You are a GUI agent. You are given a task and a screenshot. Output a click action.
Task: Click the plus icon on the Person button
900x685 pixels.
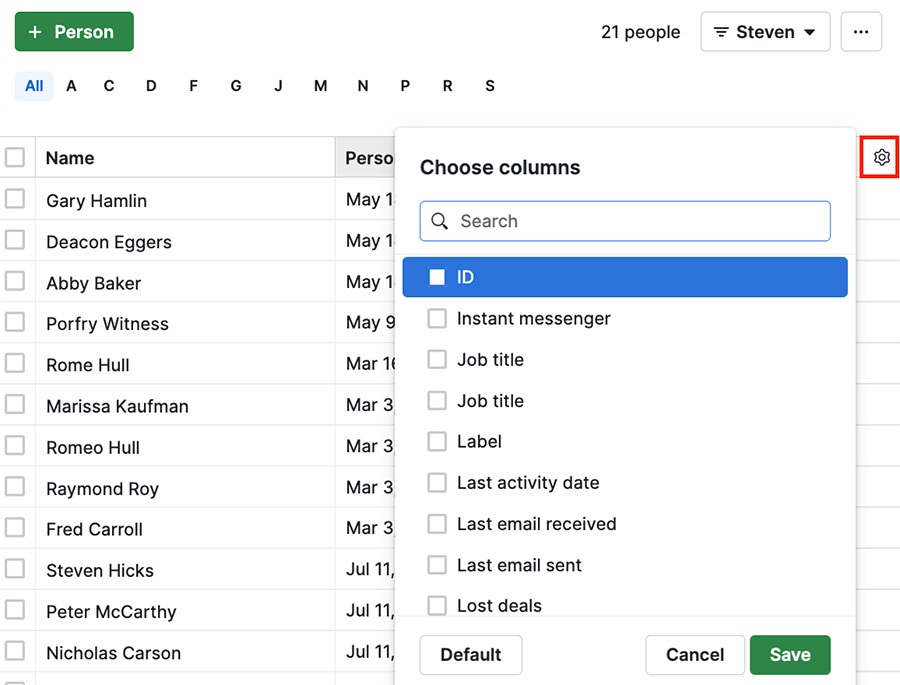coord(35,31)
